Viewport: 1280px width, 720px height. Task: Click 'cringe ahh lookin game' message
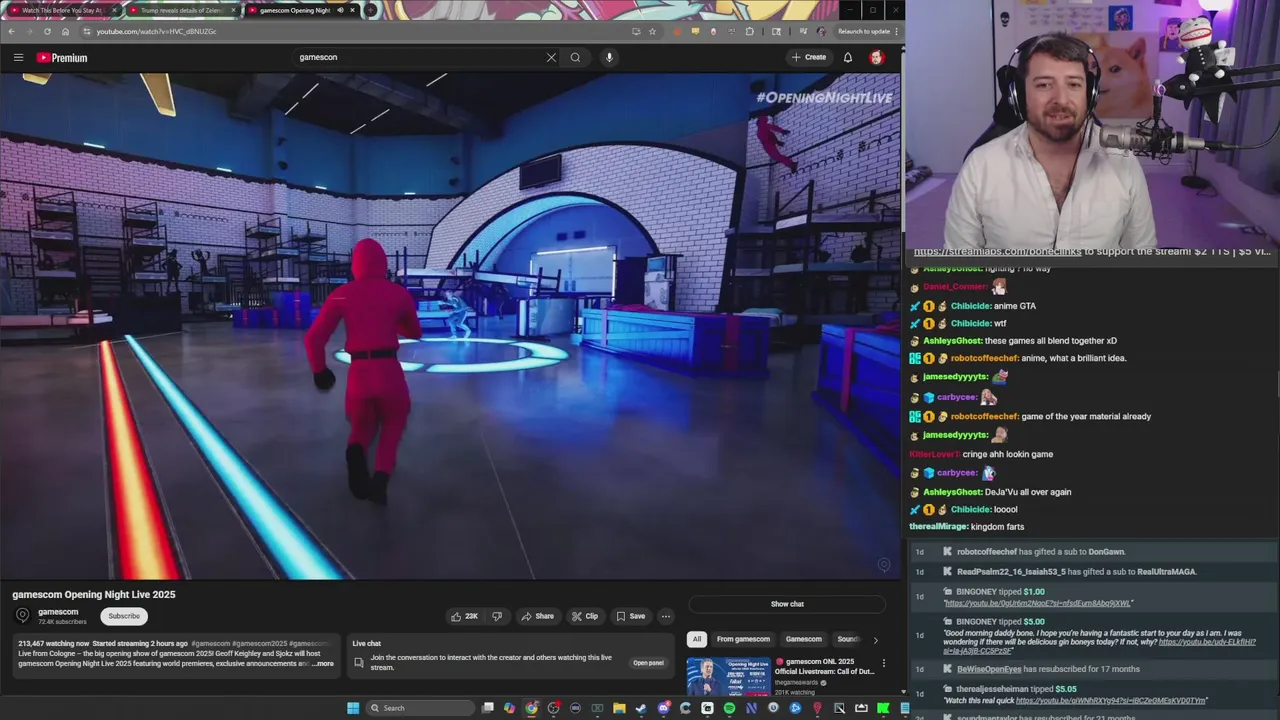tap(1008, 454)
